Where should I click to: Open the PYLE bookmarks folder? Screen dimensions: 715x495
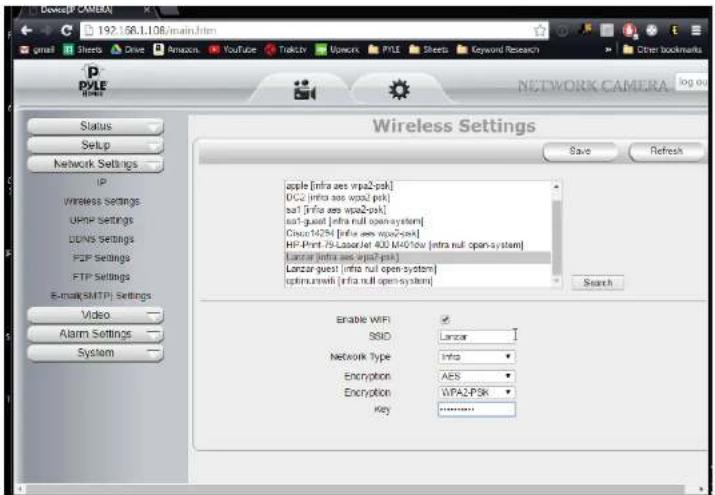[384, 50]
